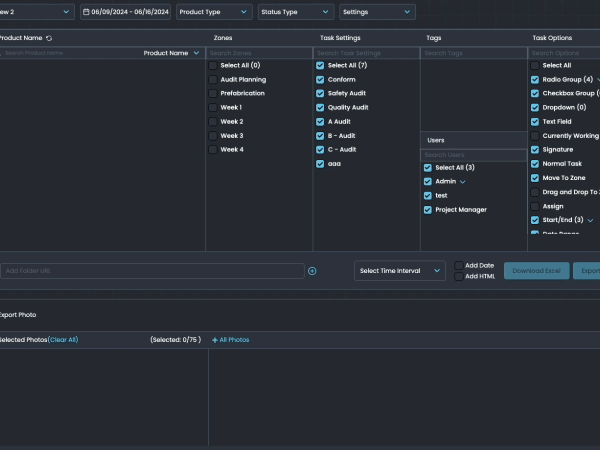Screen dimensions: 600x450
Task: Open the Status Type dropdown
Action: 296,12
